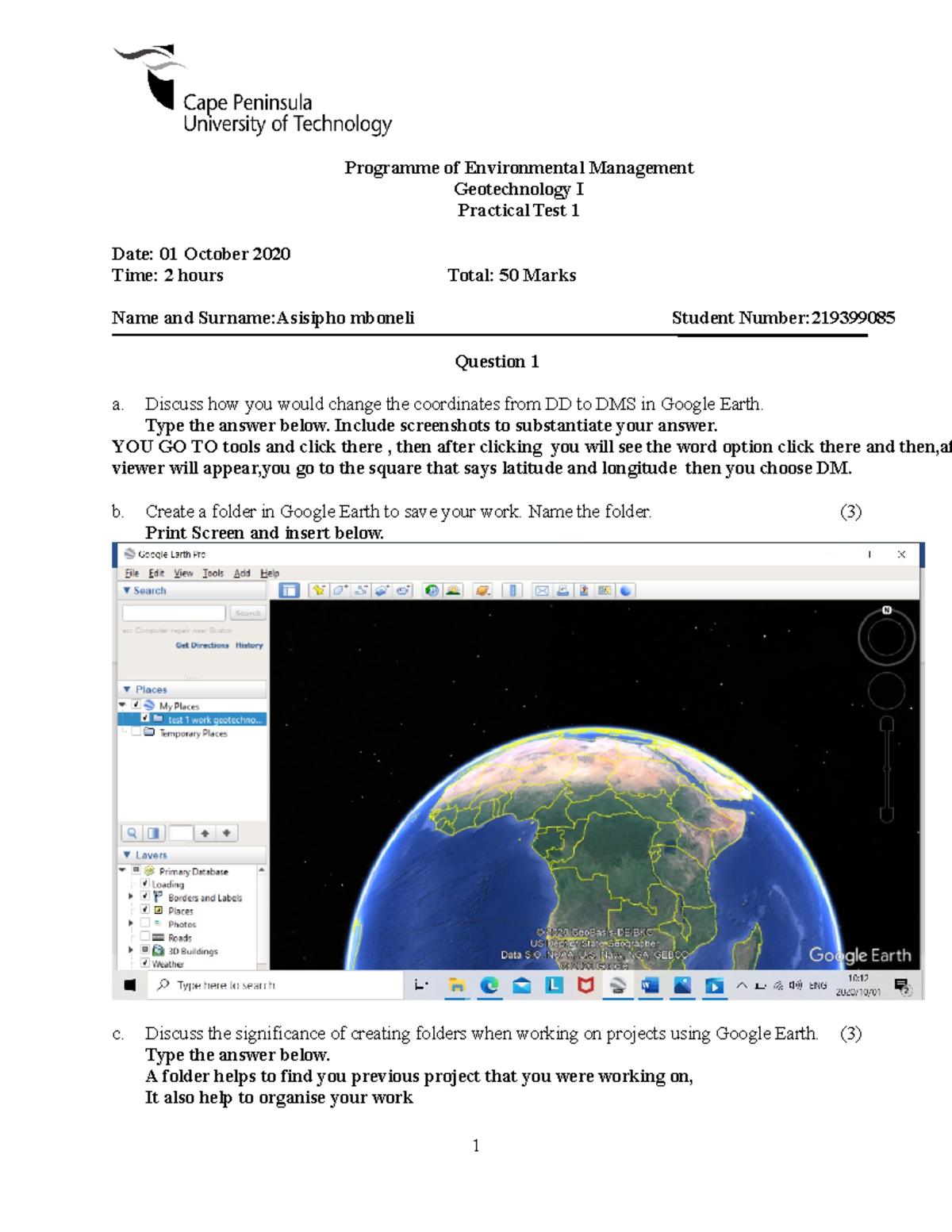
Task: Expand the Borders and Labels layer
Action: (131, 896)
